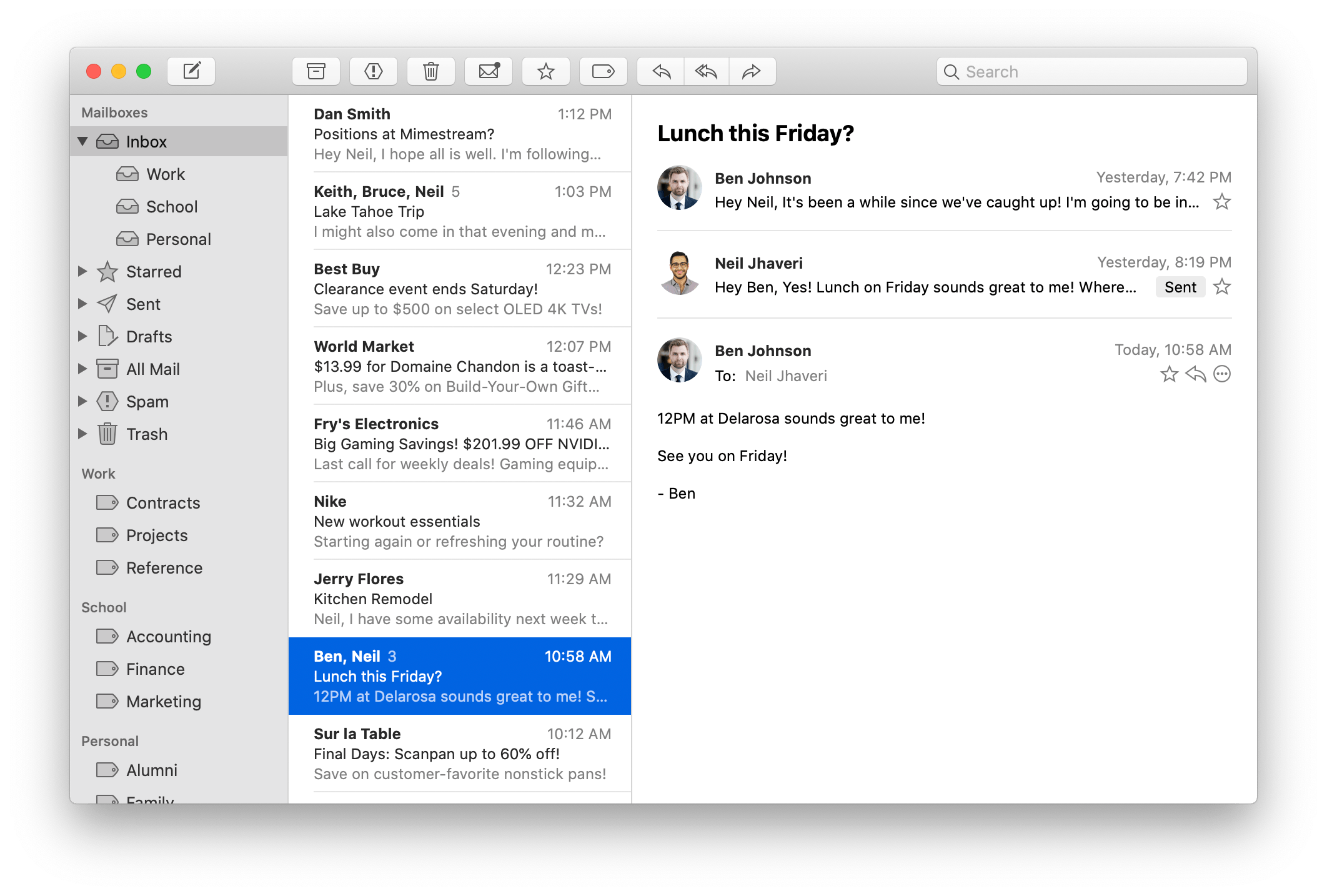Open Sur la Table Scanpan email

point(460,754)
